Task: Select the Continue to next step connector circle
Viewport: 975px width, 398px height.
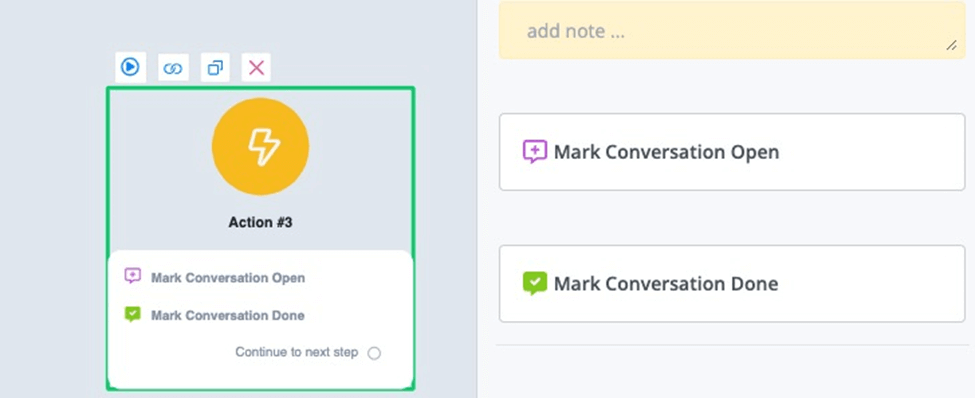Action: [x=374, y=353]
